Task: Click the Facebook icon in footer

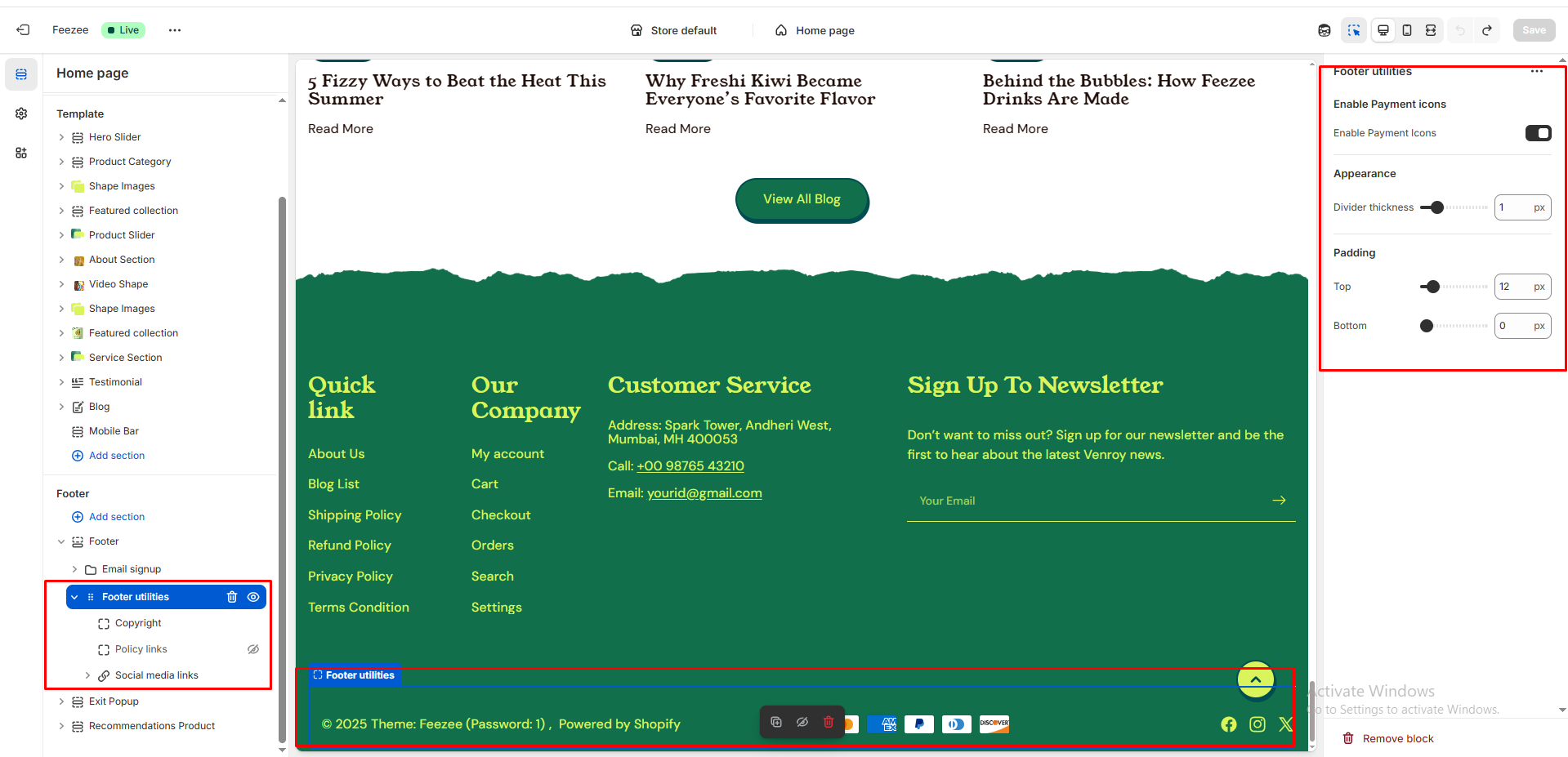Action: click(1228, 724)
